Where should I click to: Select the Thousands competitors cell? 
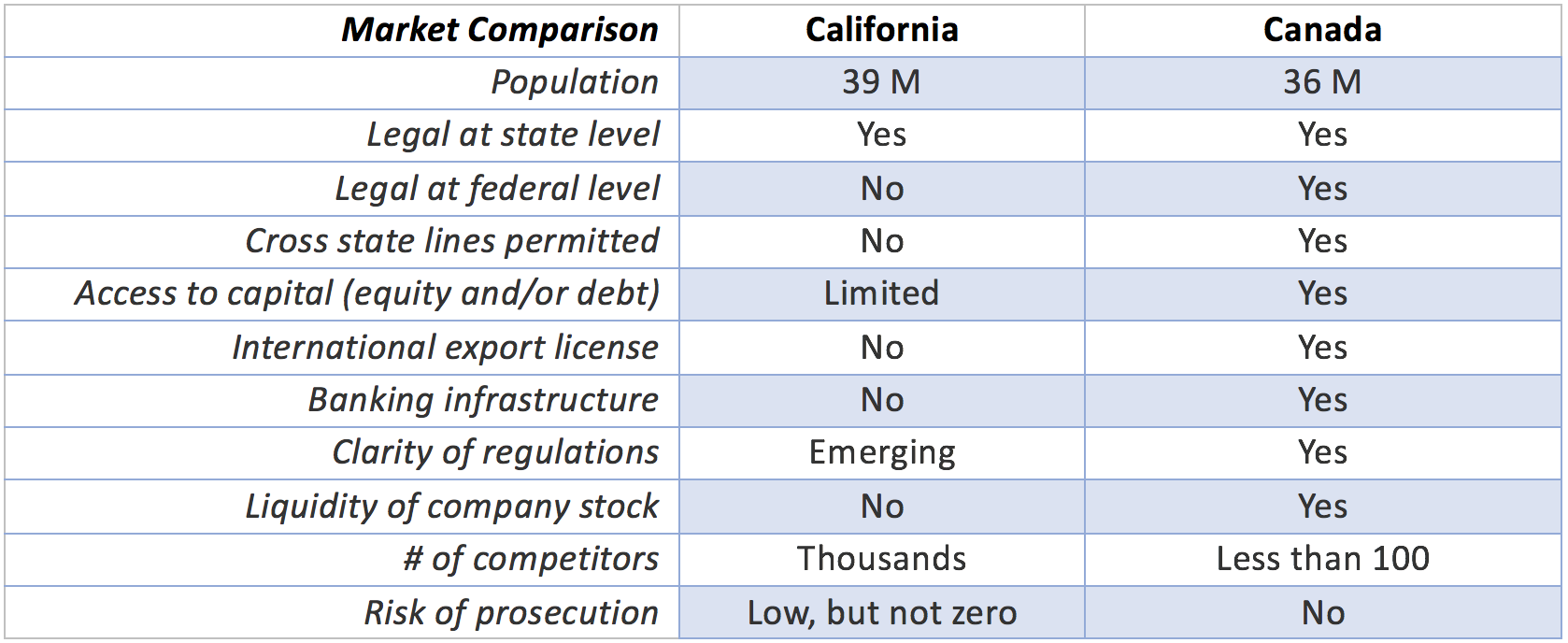tap(882, 559)
